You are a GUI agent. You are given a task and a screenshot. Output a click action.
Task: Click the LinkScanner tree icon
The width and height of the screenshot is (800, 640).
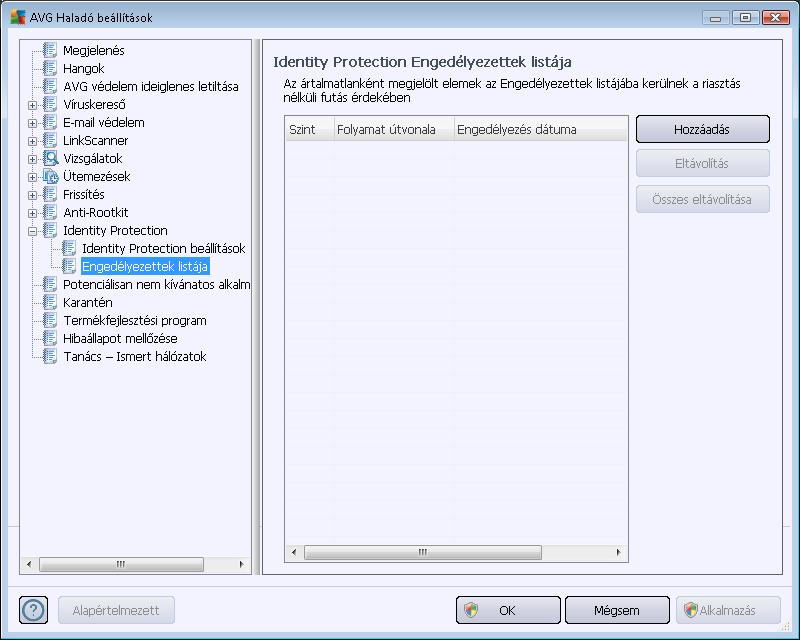click(50, 140)
